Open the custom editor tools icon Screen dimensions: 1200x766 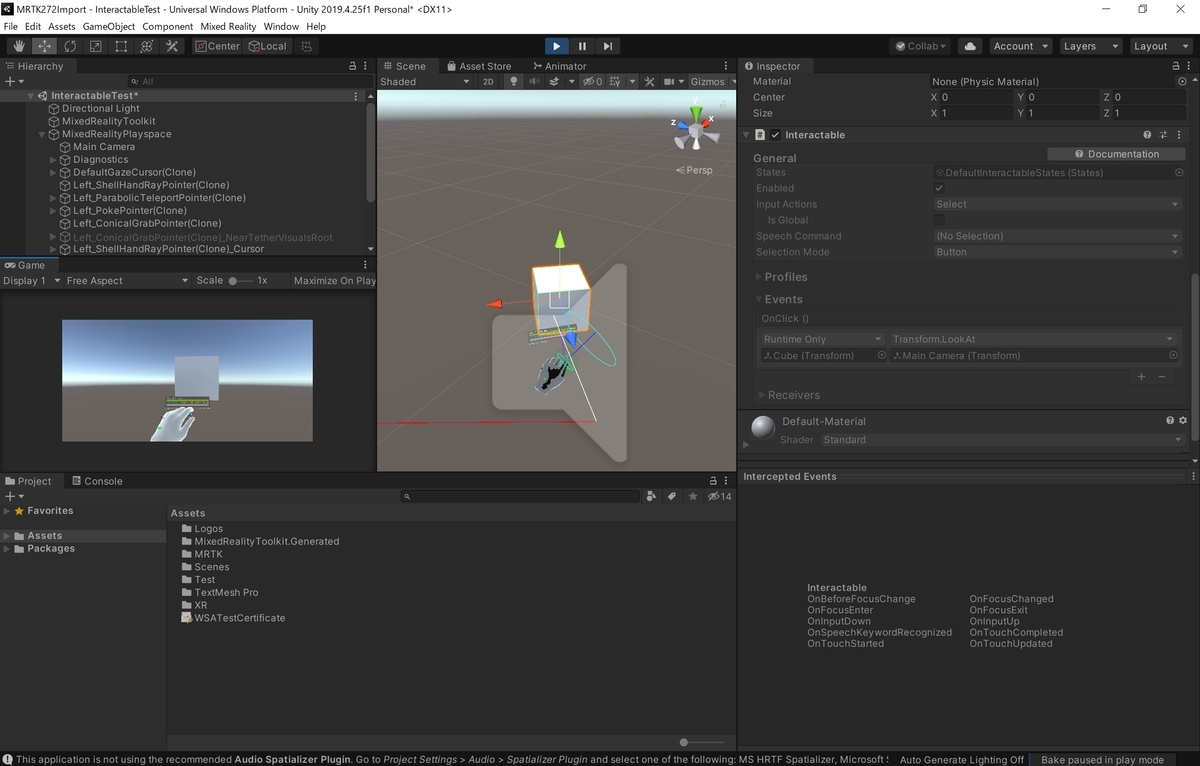point(172,46)
